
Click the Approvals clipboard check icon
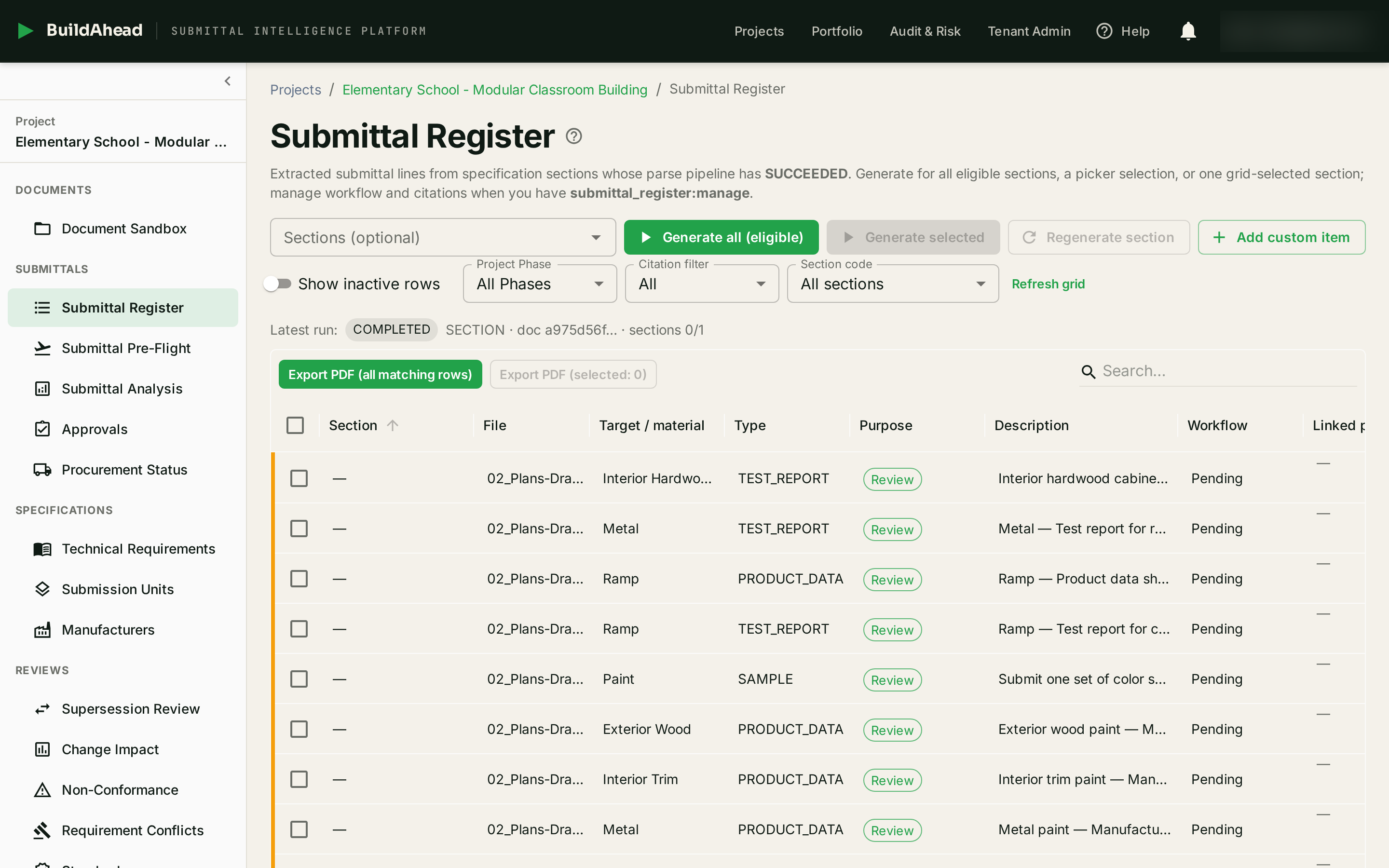(42, 429)
